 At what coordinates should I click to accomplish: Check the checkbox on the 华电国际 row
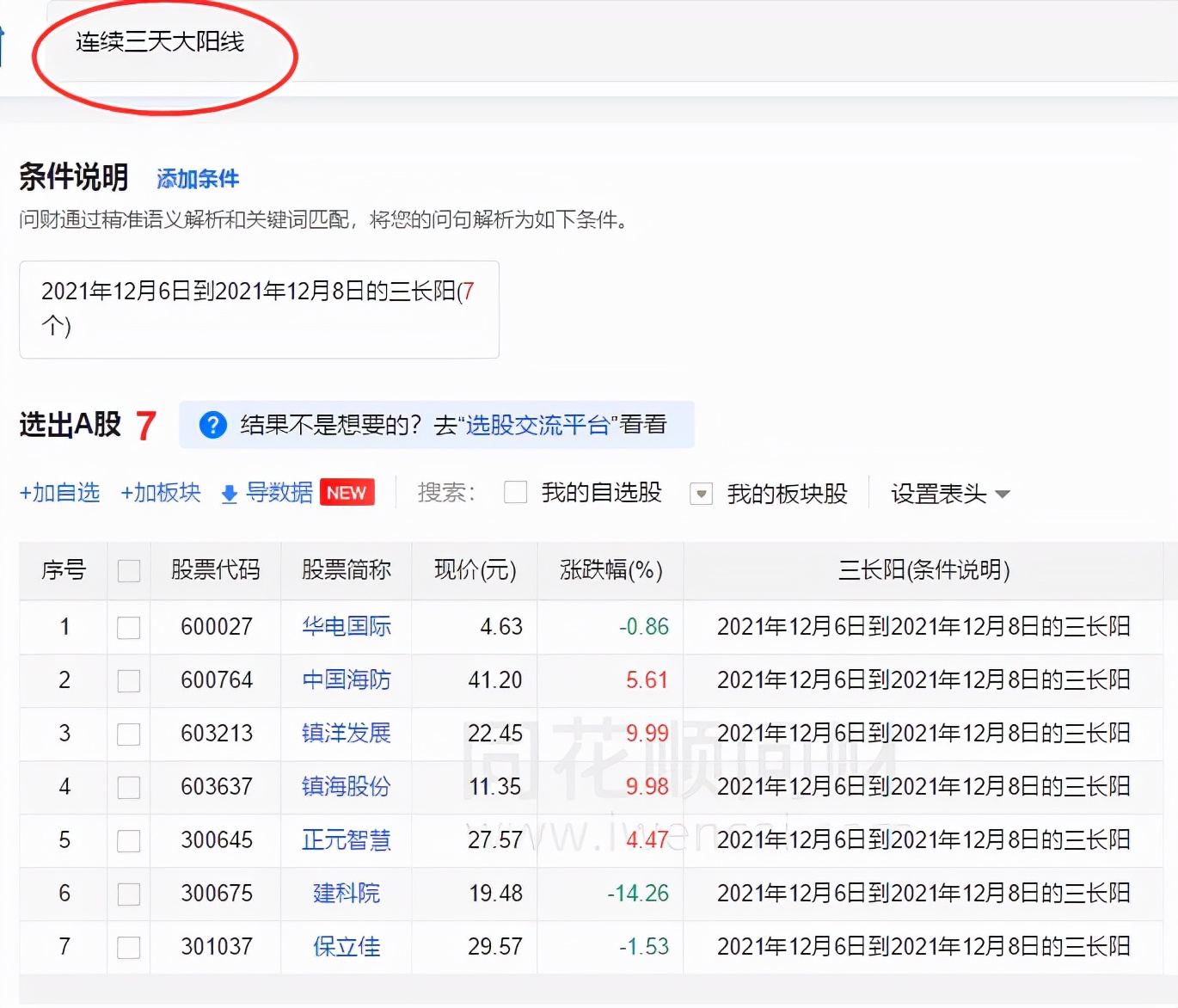[x=128, y=627]
